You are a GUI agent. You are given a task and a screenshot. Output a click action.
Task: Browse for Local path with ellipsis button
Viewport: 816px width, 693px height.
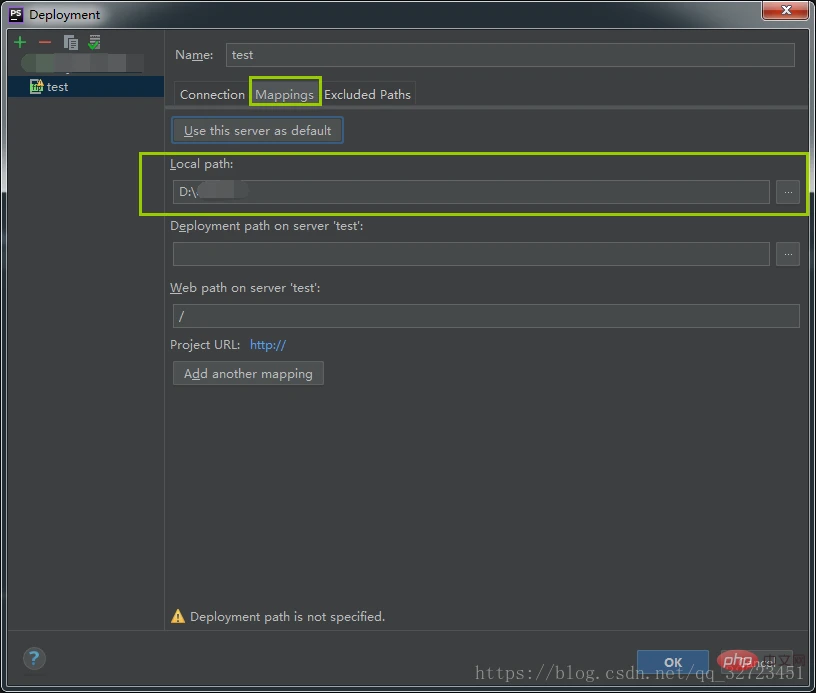[x=788, y=192]
